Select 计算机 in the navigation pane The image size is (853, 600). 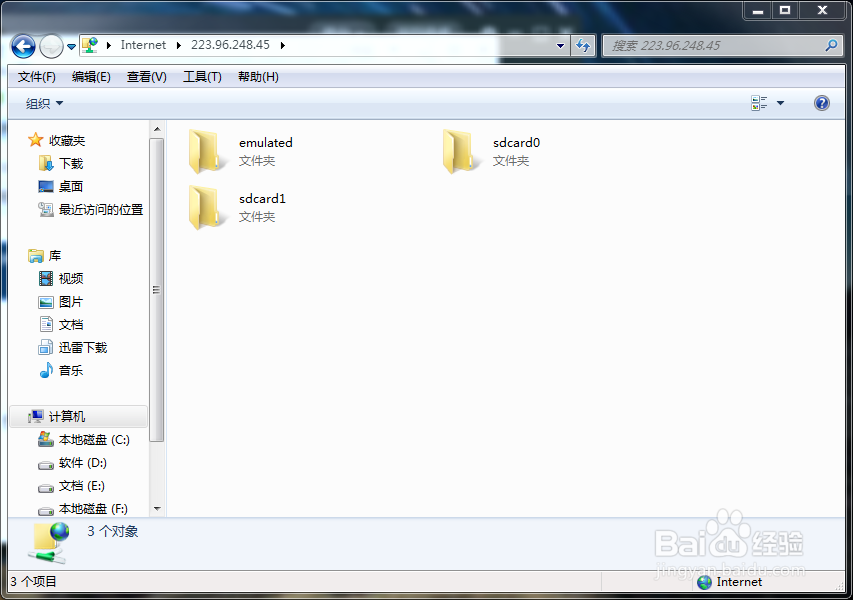coord(67,417)
